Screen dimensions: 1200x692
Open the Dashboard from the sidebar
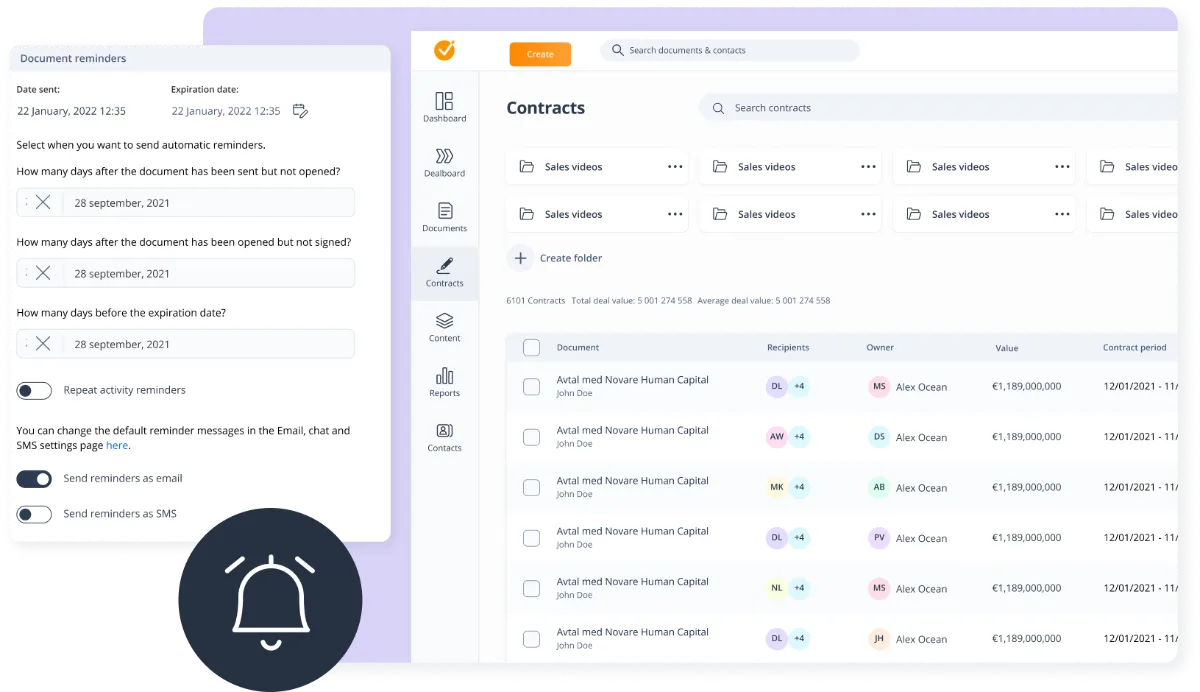pyautogui.click(x=444, y=106)
